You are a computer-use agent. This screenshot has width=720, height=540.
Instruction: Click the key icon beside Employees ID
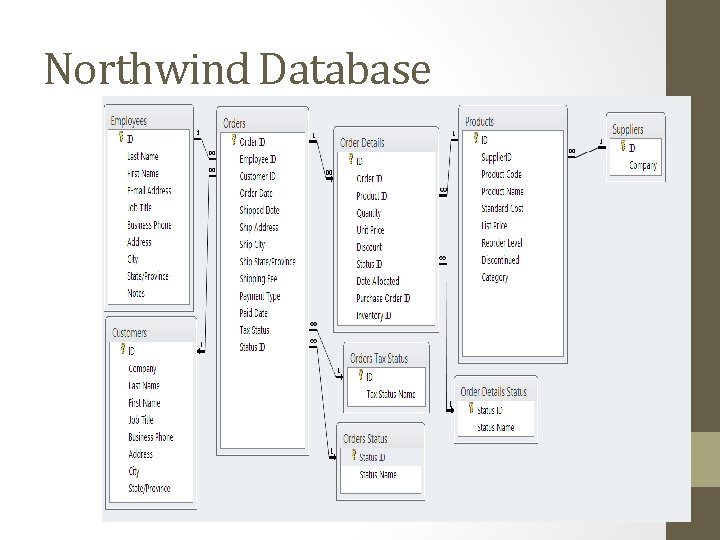[x=122, y=137]
